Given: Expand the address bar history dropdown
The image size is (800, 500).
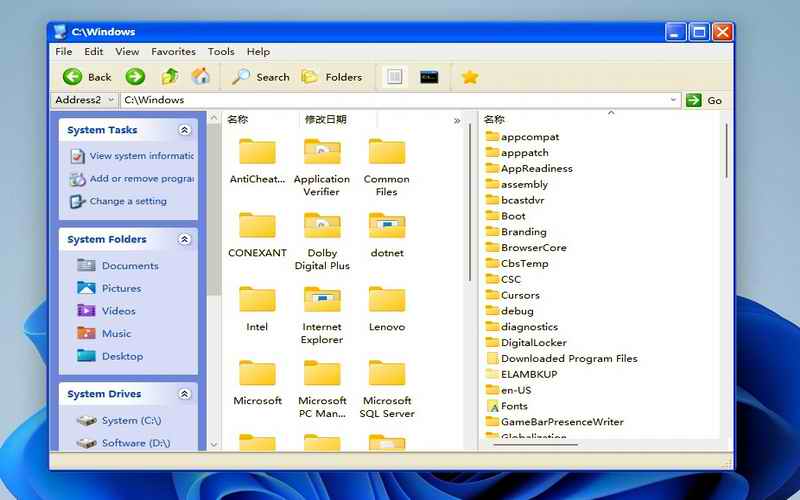Looking at the screenshot, I should [673, 100].
